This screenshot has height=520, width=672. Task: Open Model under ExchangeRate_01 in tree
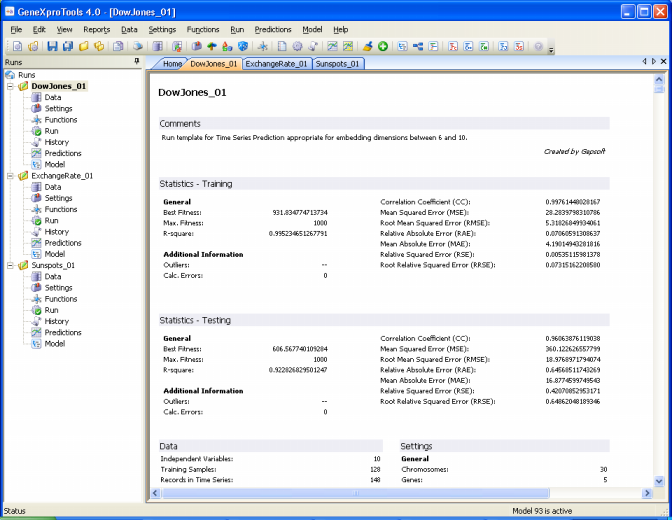point(54,254)
